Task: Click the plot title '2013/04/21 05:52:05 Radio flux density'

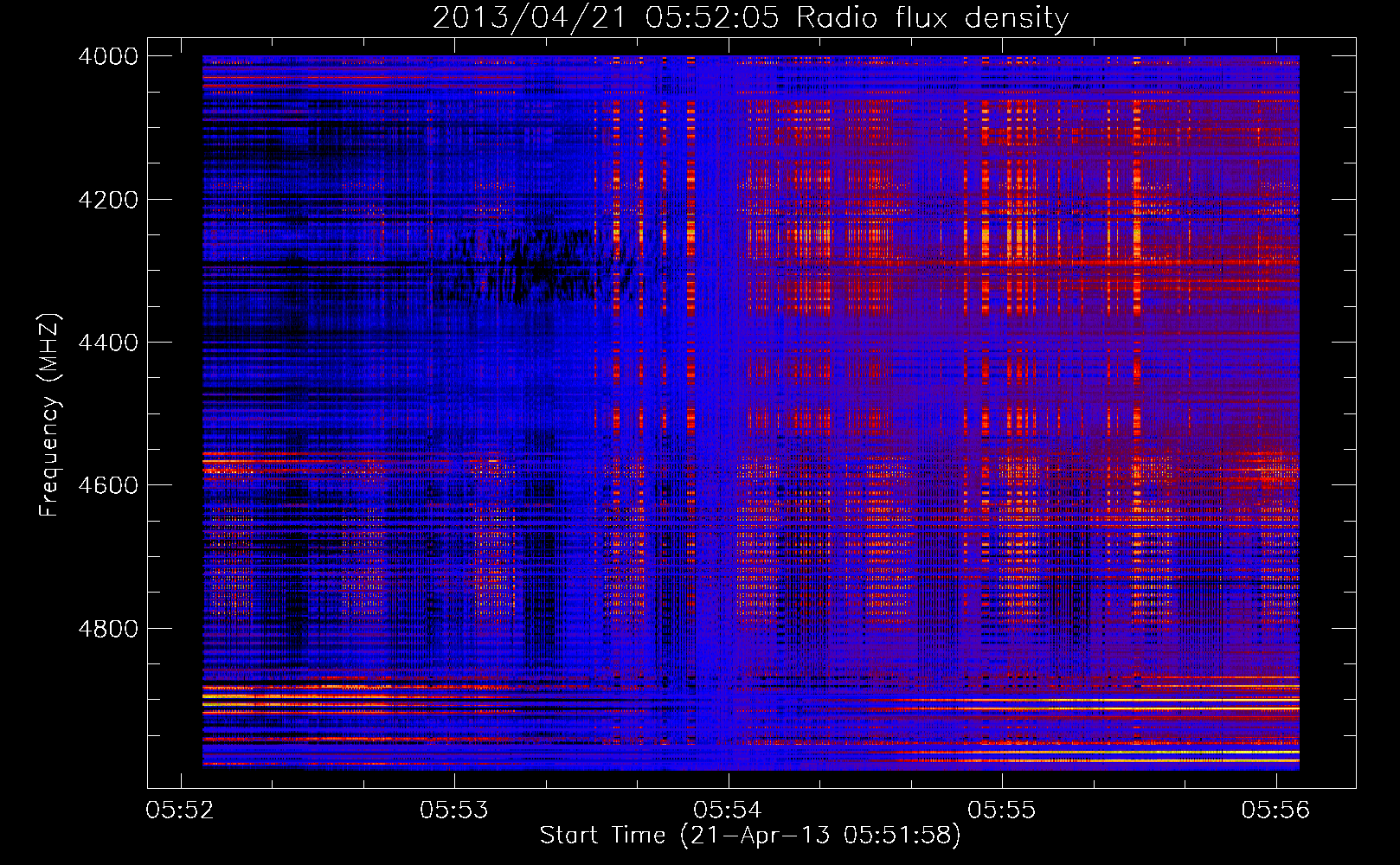Action: coord(751,18)
